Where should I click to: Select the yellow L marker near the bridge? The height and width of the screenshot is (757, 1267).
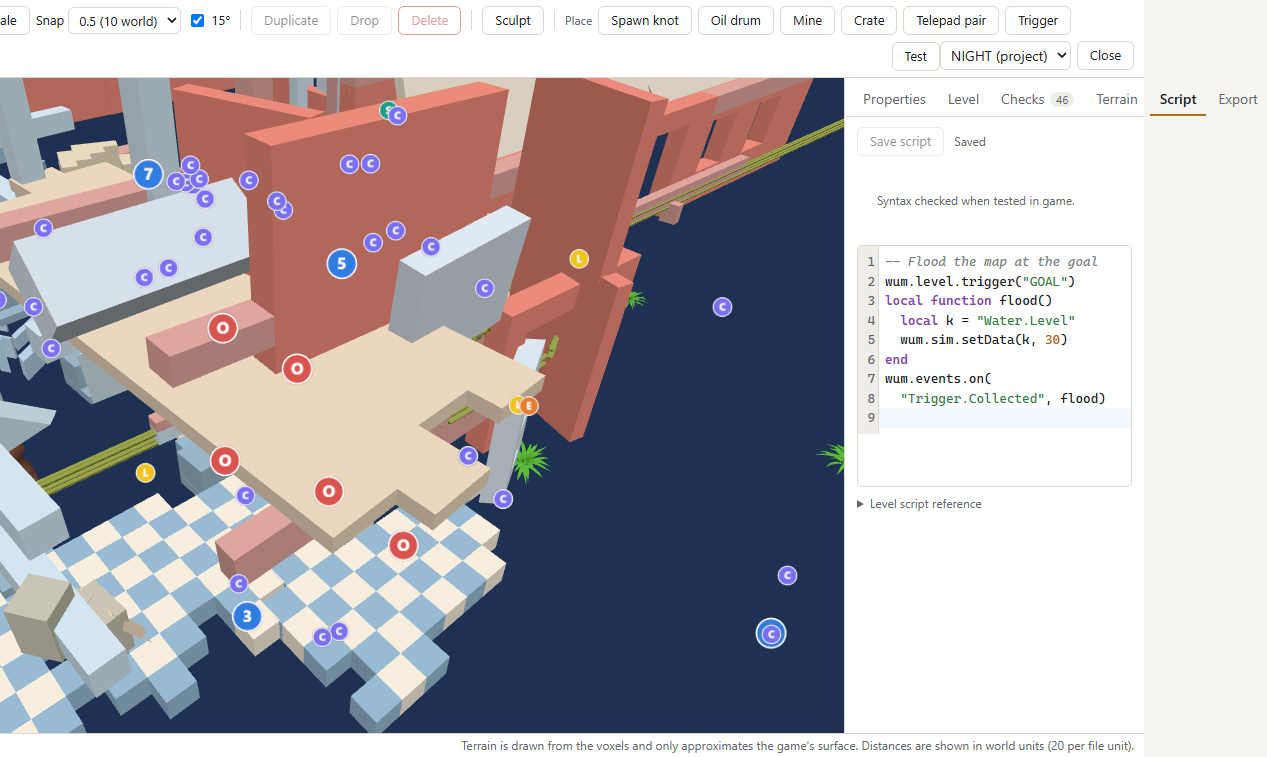click(579, 259)
